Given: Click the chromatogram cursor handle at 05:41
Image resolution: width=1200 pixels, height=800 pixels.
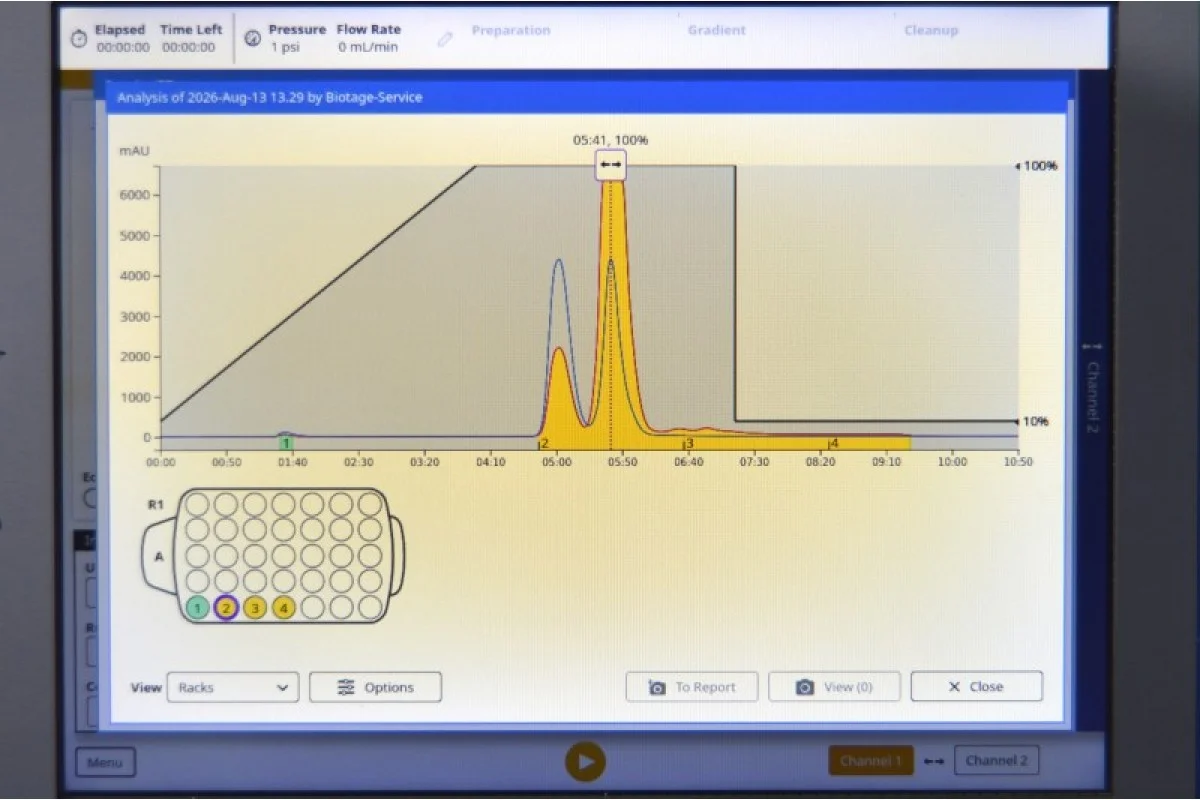Looking at the screenshot, I should pyautogui.click(x=611, y=165).
